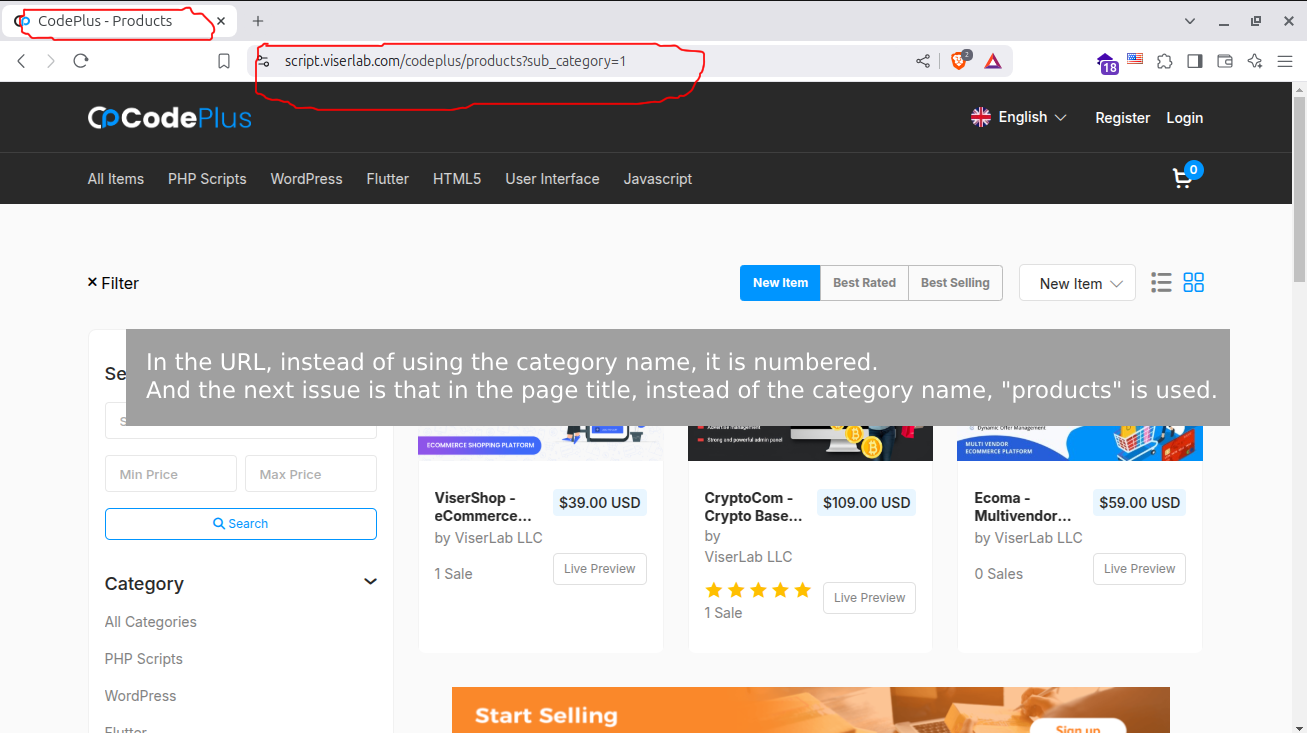Click the browser back arrow
1307x733 pixels.
point(22,61)
